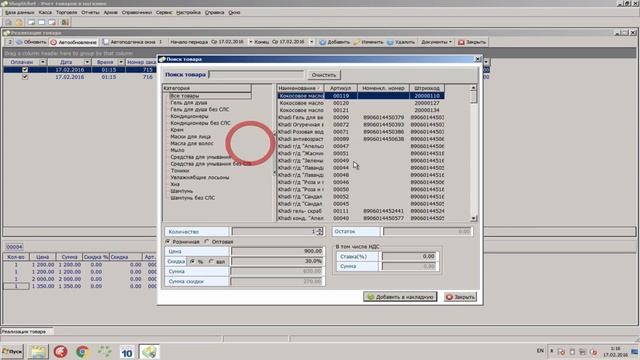Sort products by the Артикул column header

341,88
